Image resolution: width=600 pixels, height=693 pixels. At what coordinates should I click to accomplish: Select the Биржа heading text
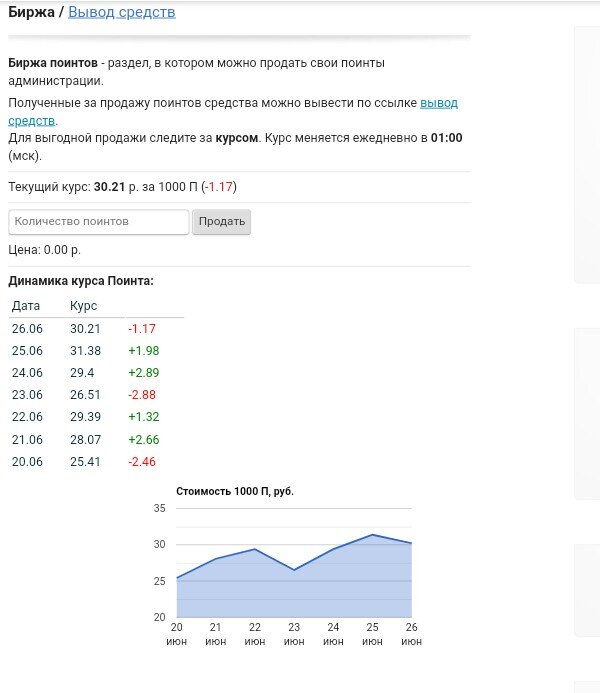[31, 12]
